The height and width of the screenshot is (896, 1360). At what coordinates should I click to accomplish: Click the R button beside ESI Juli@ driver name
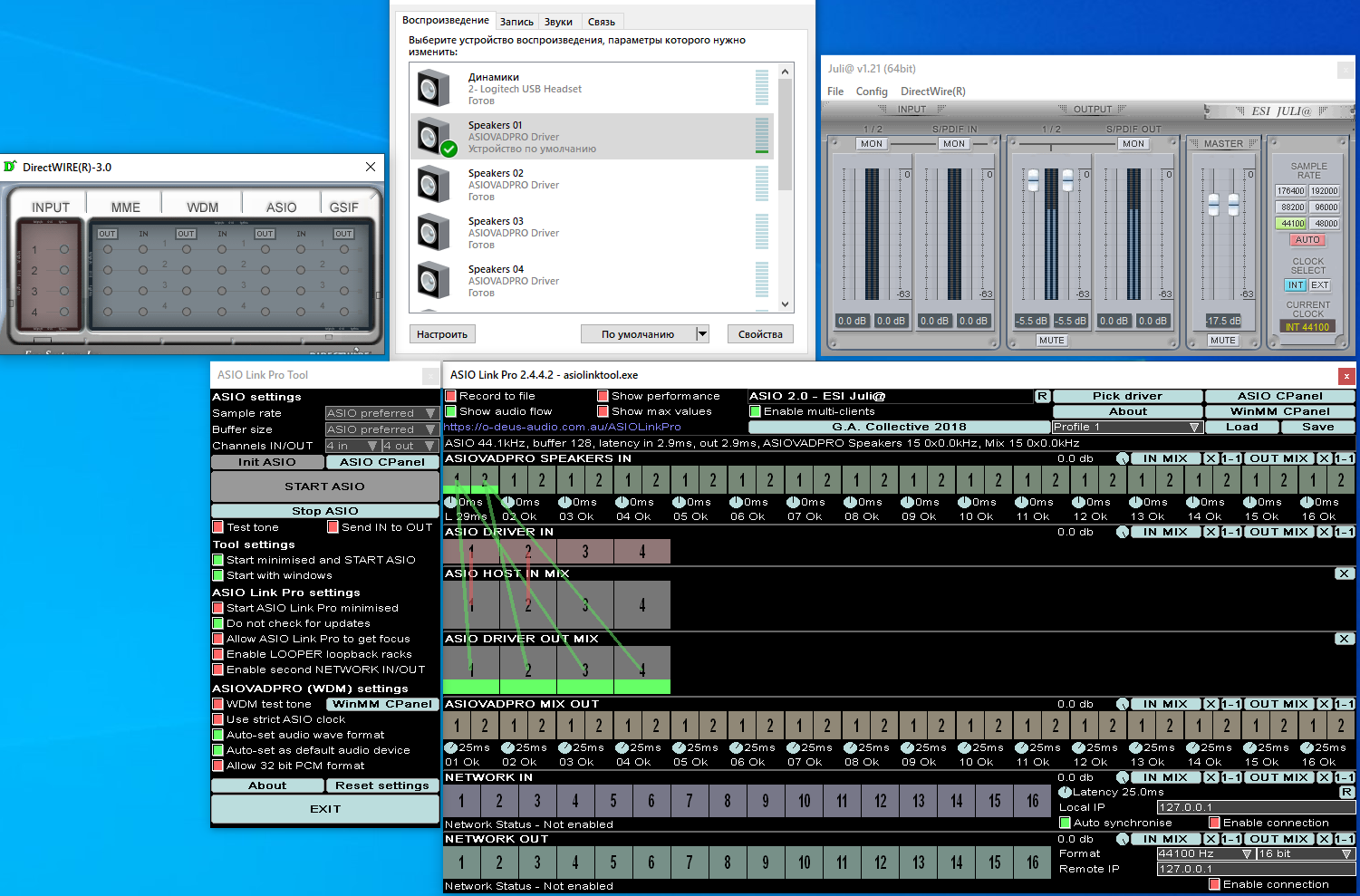click(x=1042, y=396)
